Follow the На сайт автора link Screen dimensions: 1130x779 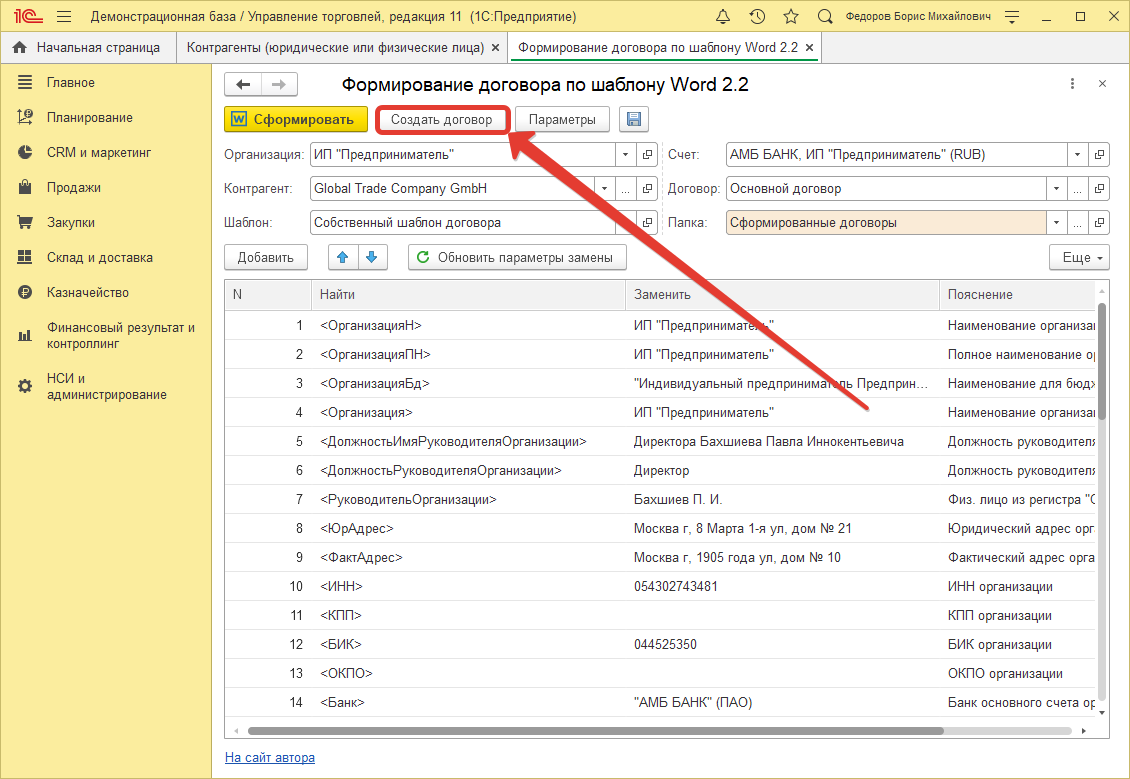[270, 757]
